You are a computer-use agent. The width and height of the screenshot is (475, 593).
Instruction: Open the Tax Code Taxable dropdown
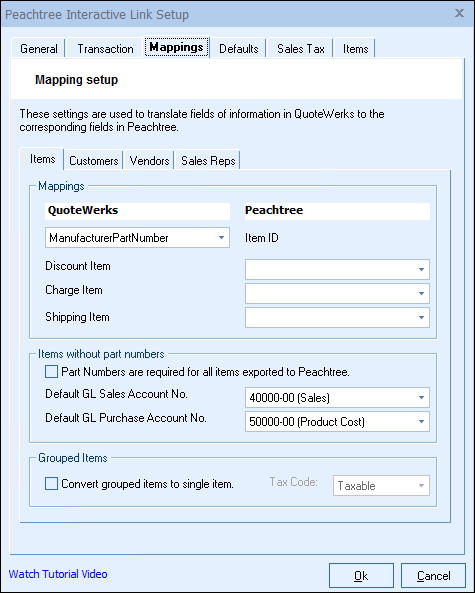(x=381, y=485)
